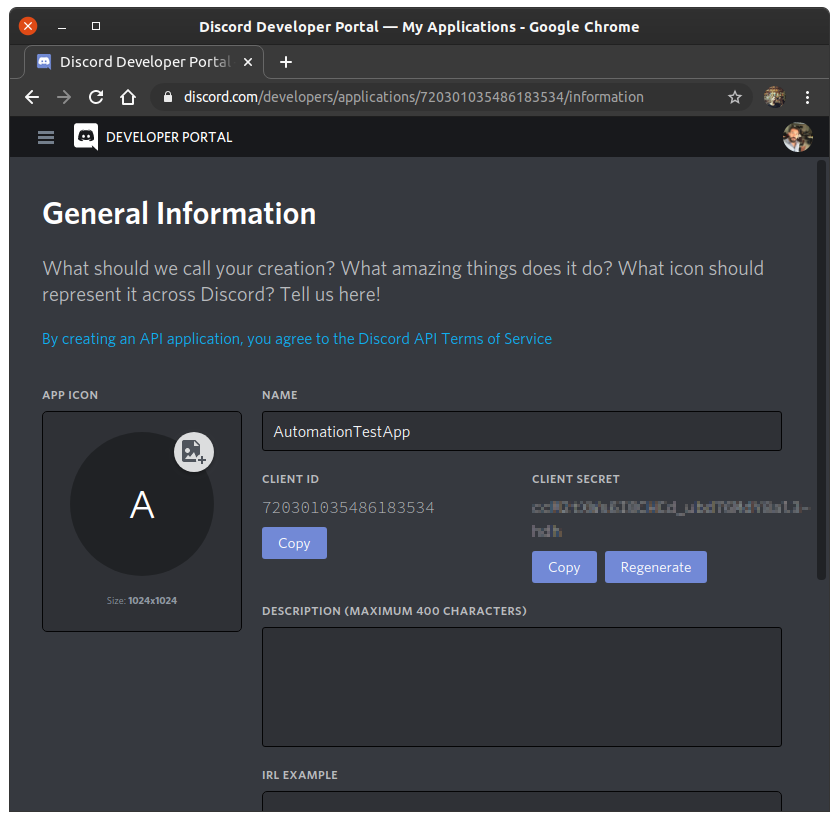Click the Discord logo in portal header
The width and height of the screenshot is (839, 821).
click(x=86, y=137)
